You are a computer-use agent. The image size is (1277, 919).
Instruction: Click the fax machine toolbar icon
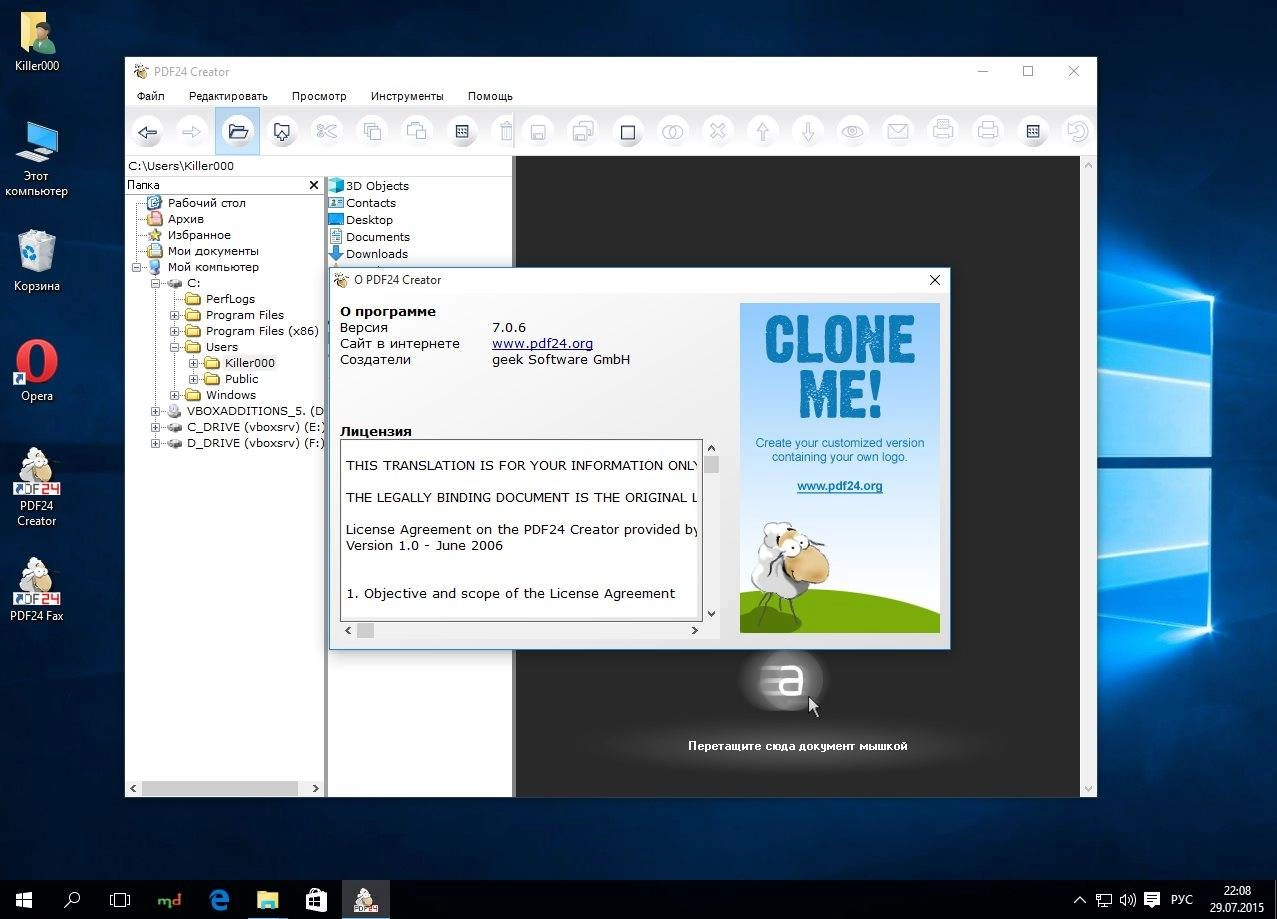[942, 132]
